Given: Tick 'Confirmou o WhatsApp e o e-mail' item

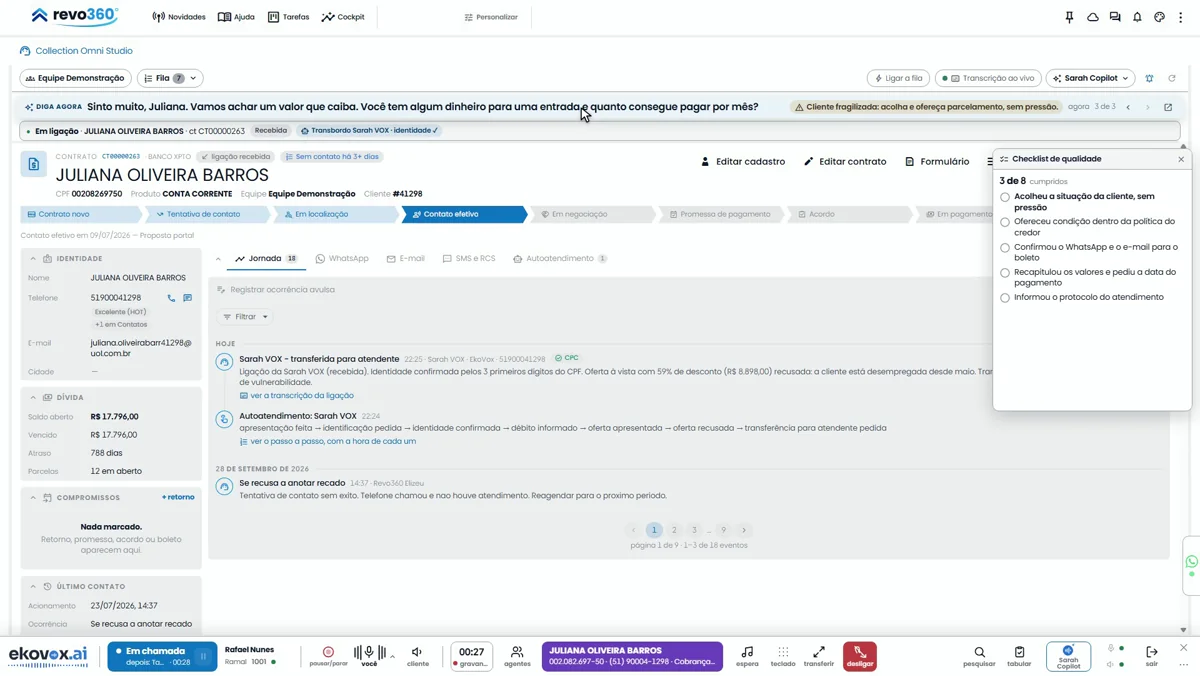Looking at the screenshot, I should pyautogui.click(x=1005, y=247).
